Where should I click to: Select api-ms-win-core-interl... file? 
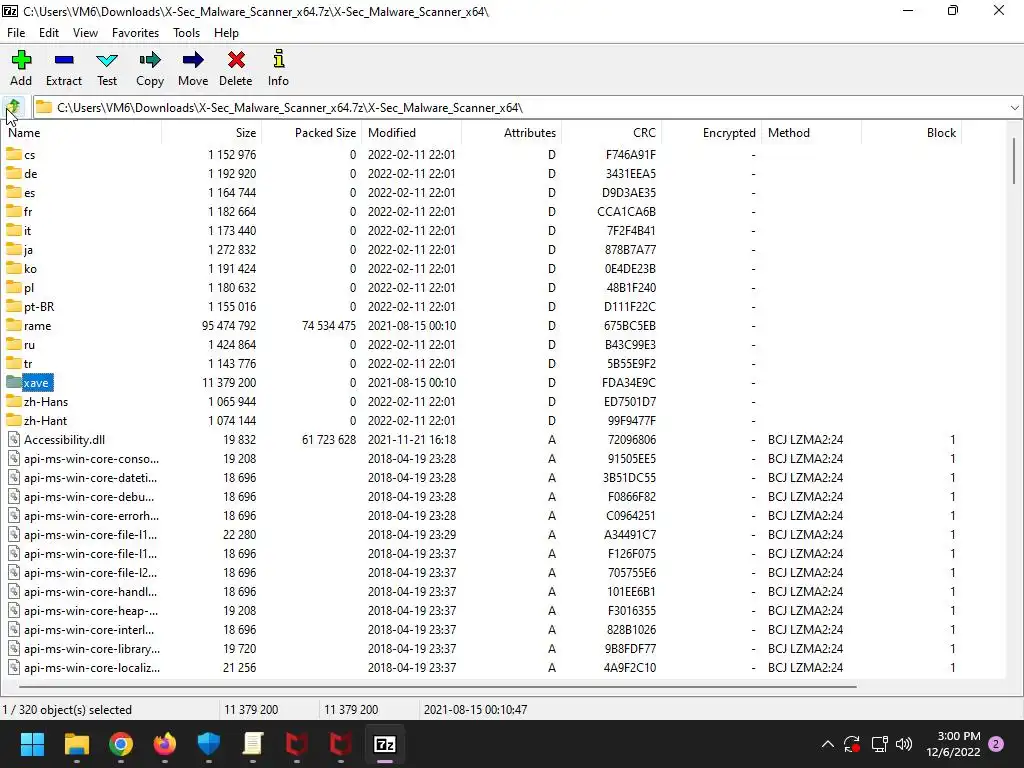[x=89, y=630]
